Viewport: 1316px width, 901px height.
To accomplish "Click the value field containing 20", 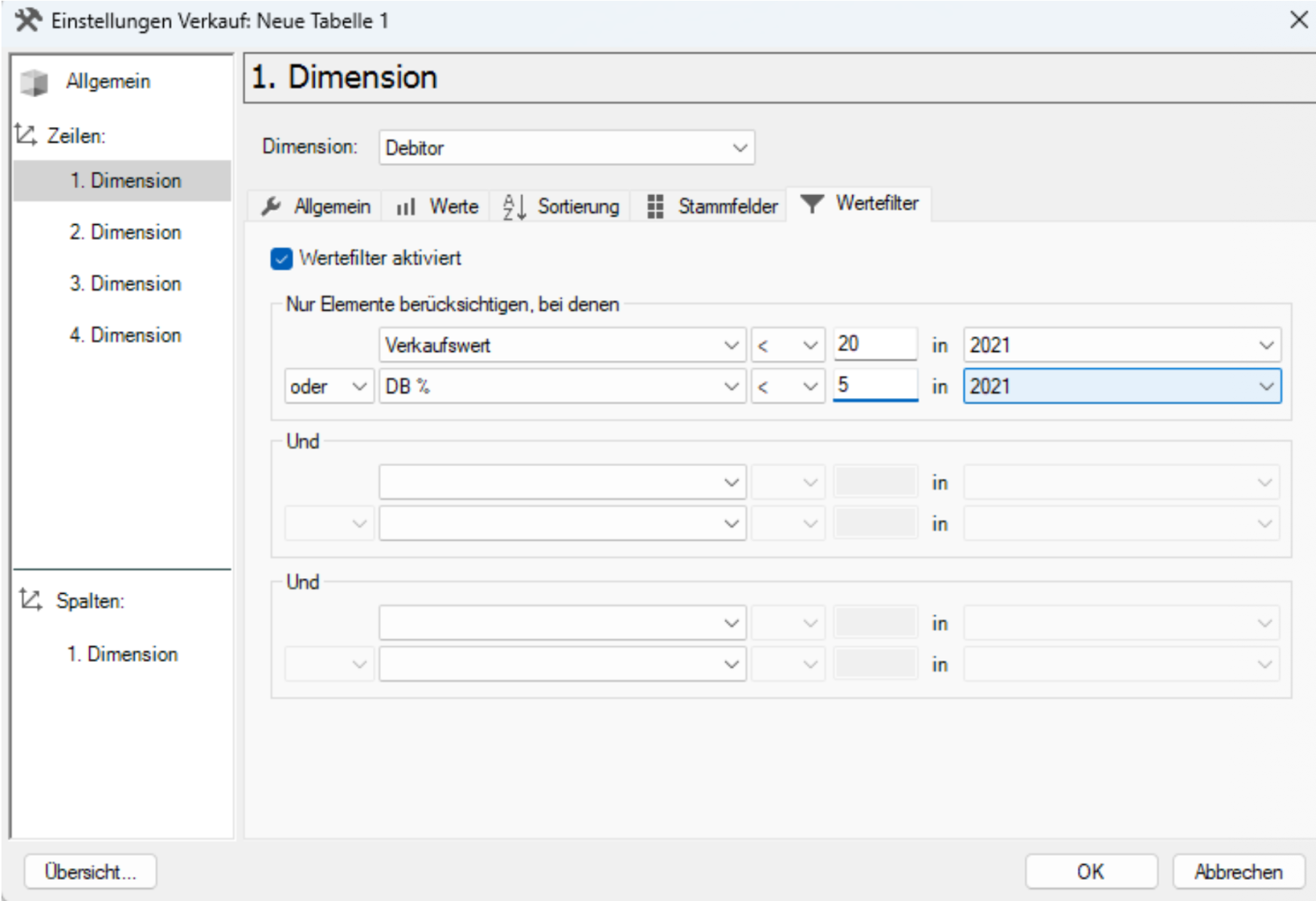I will (875, 344).
